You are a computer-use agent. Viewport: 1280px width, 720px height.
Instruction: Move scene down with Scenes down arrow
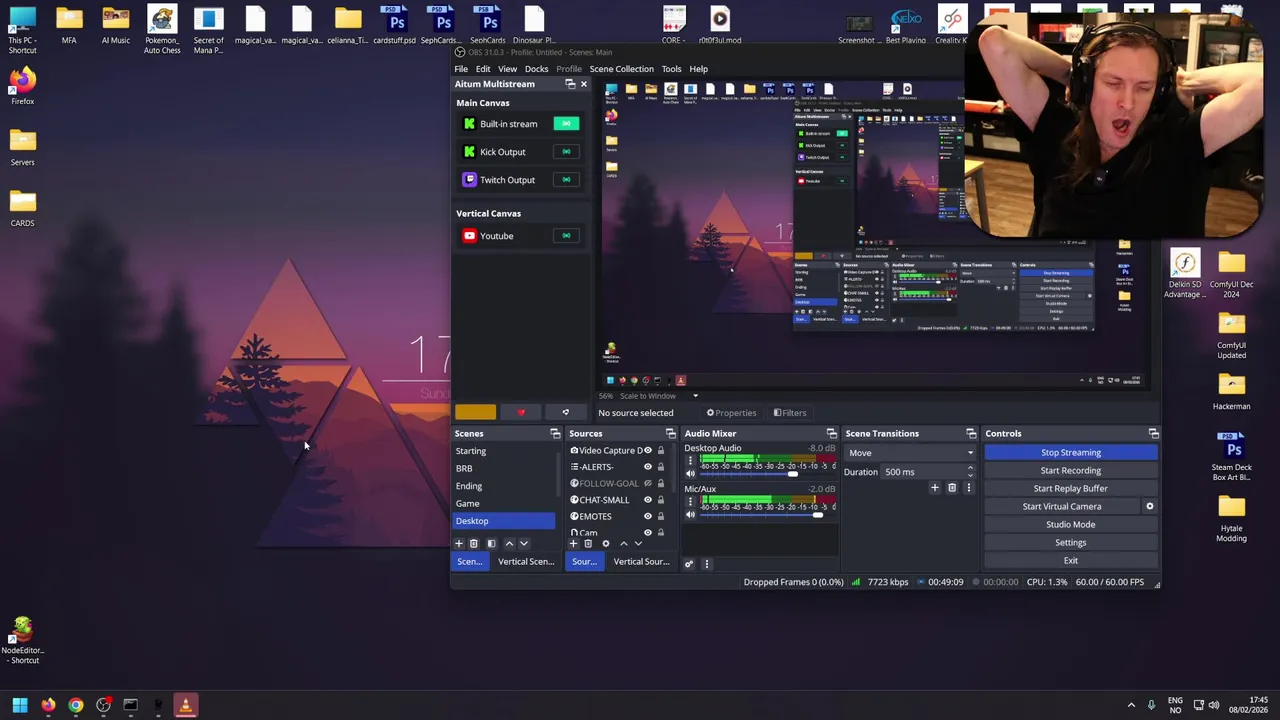(523, 544)
